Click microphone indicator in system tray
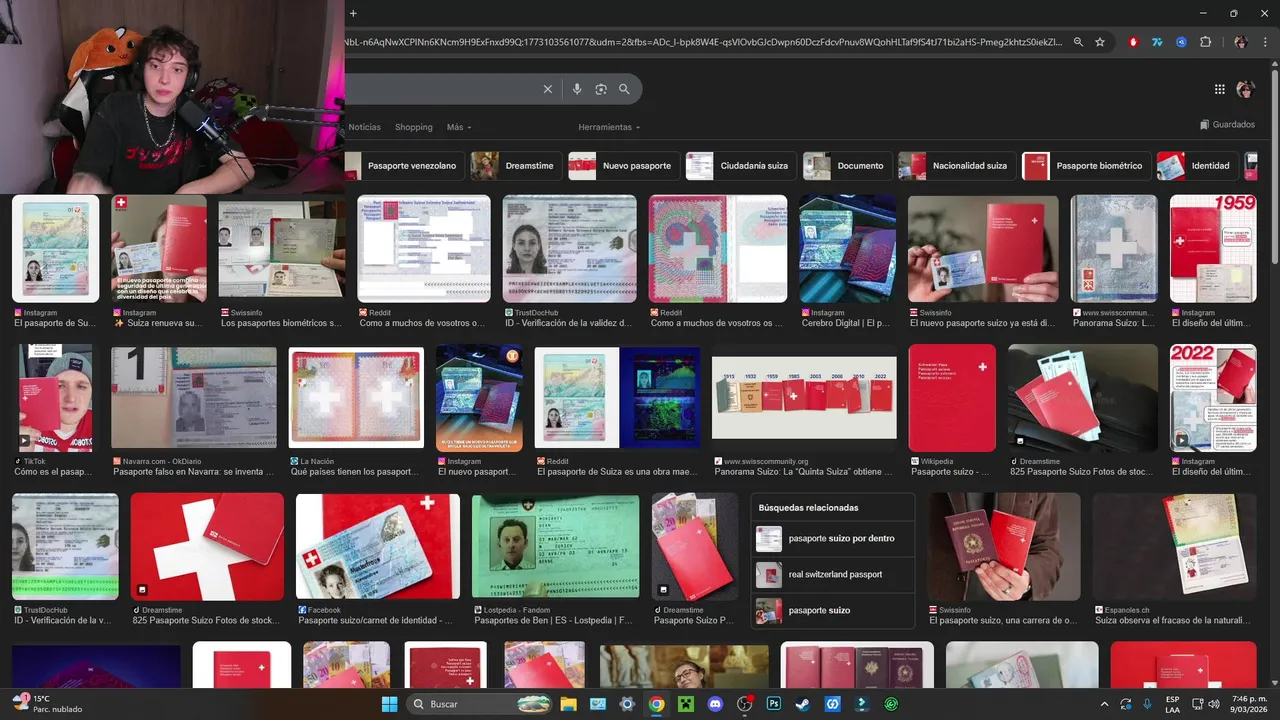This screenshot has height=720, width=1280. (1147, 704)
